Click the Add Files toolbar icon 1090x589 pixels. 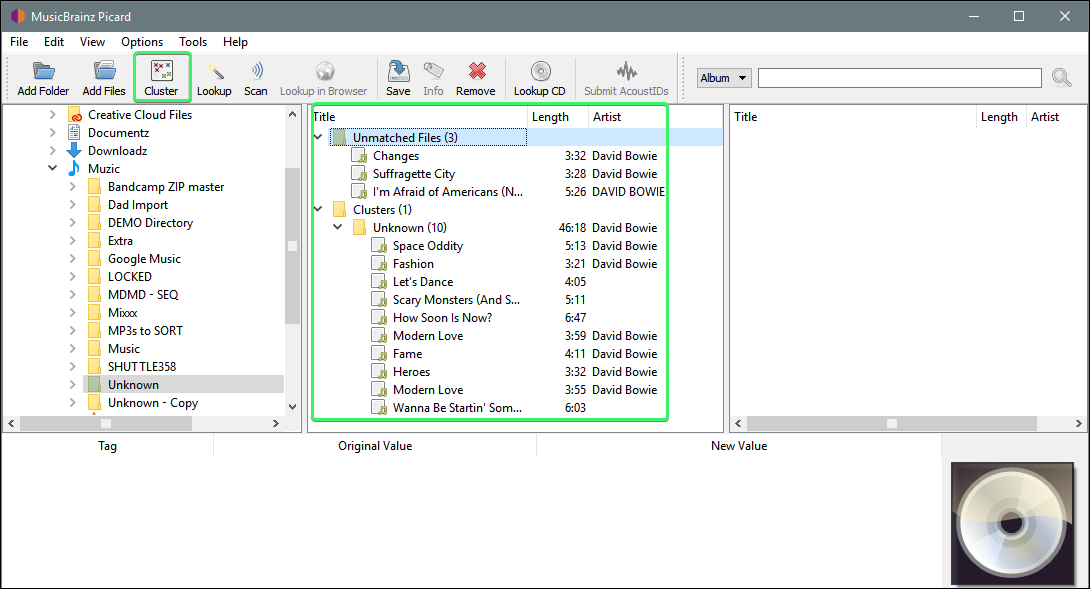[104, 71]
